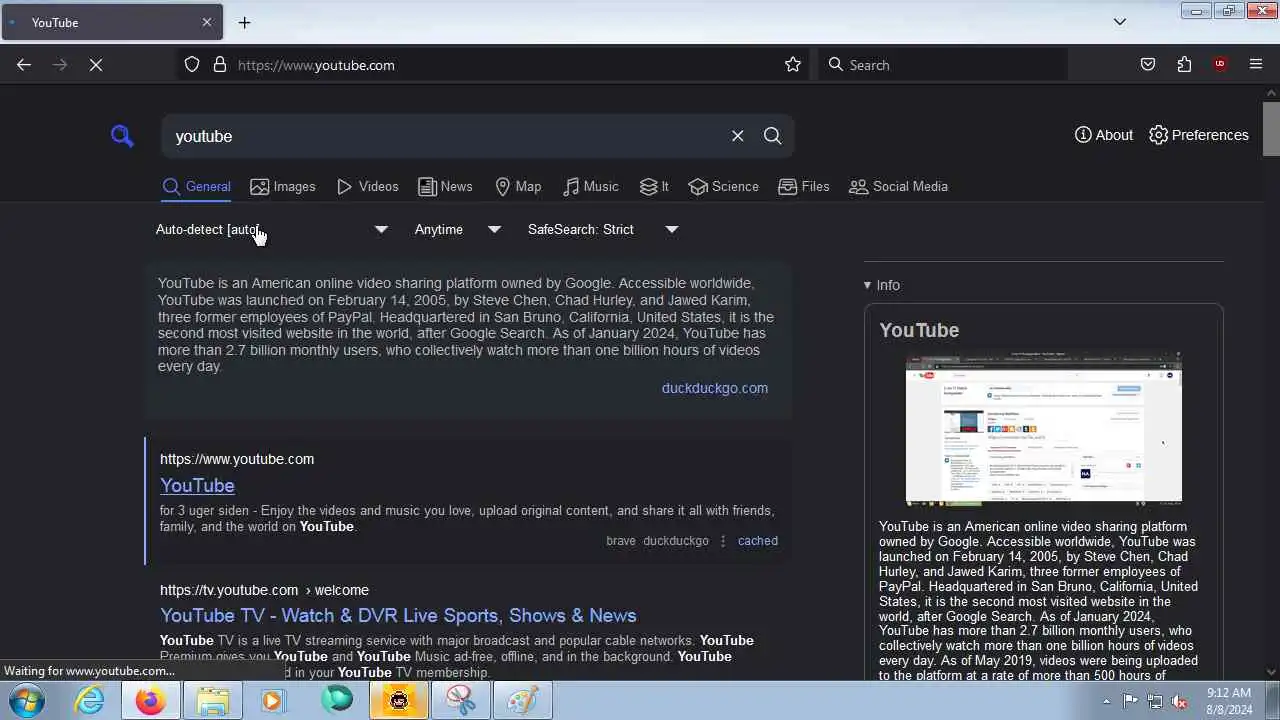Viewport: 1280px width, 720px height.
Task: Open Save to Pocket button
Action: [x=1148, y=65]
